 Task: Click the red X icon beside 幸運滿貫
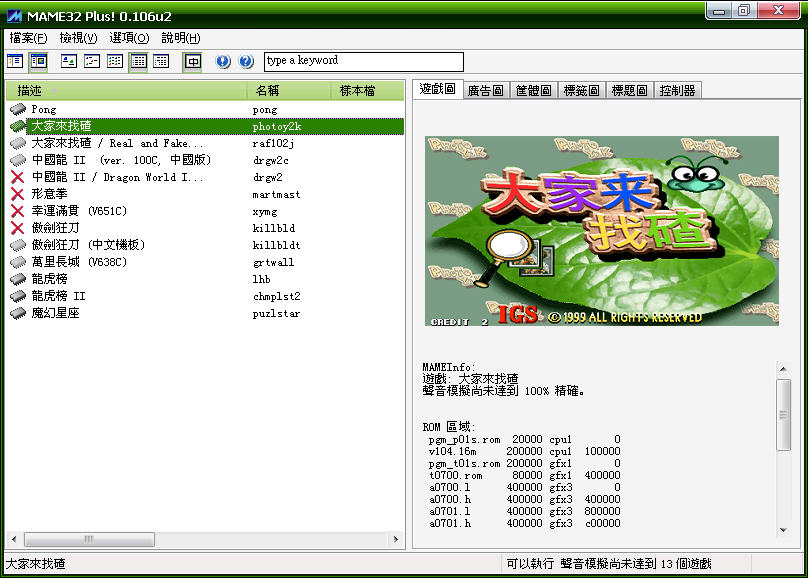tap(18, 211)
